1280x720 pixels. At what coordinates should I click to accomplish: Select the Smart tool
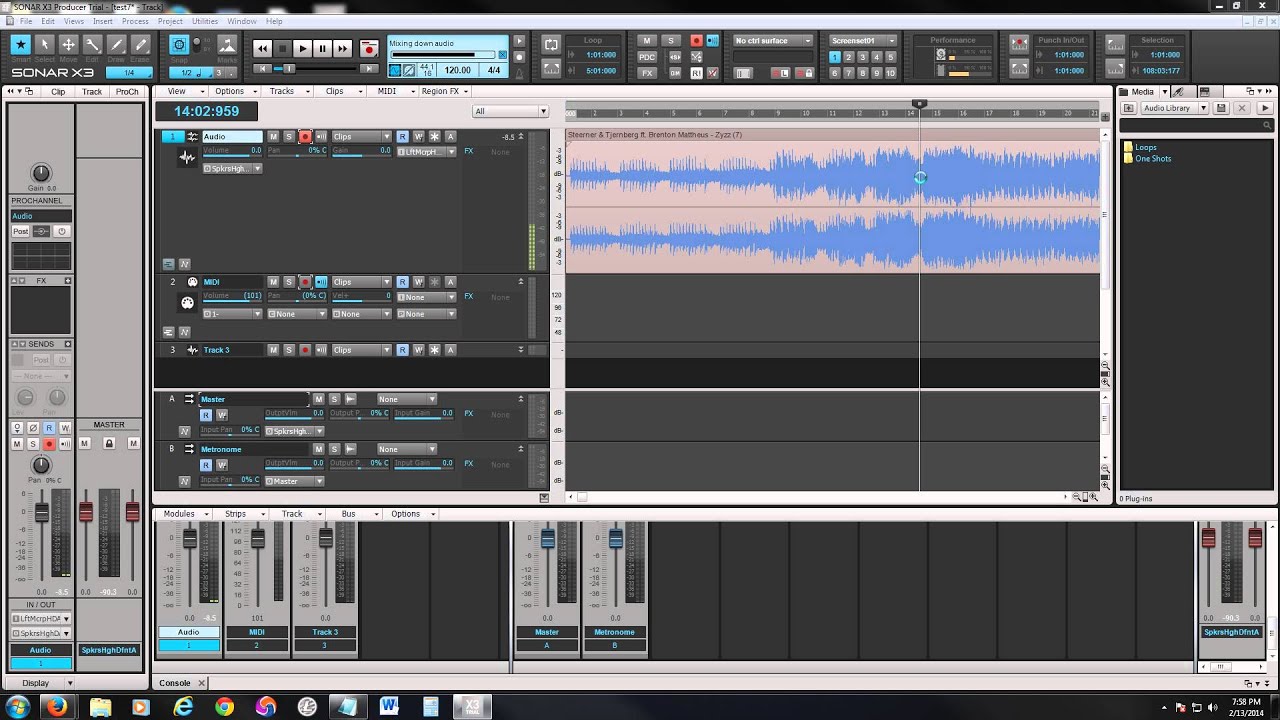(x=20, y=45)
